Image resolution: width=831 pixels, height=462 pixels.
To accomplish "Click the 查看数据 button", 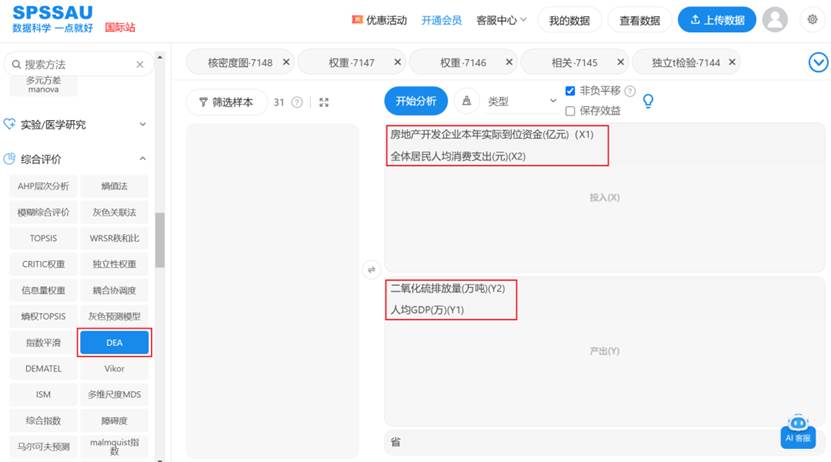I will [x=640, y=20].
